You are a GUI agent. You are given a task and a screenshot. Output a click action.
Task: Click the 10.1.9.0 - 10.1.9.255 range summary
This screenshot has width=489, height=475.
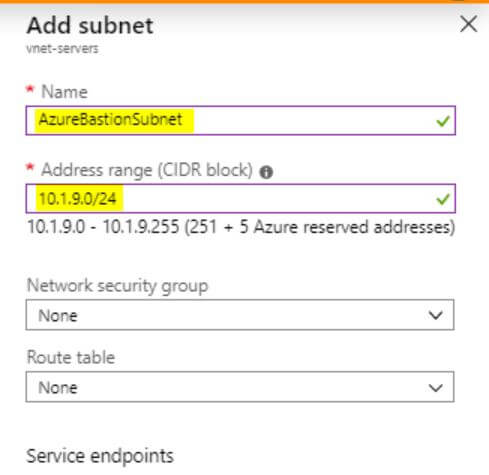pos(241,227)
